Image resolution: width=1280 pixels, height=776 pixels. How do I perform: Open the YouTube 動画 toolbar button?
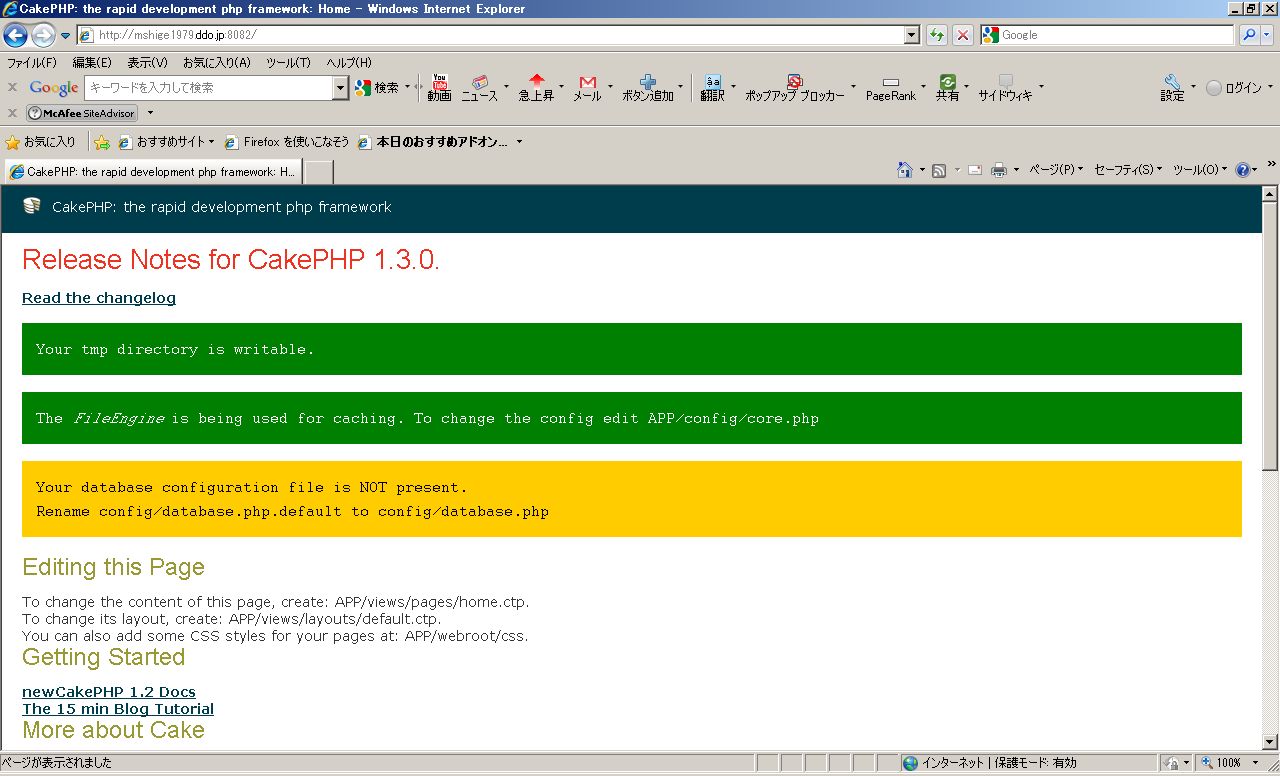439,88
